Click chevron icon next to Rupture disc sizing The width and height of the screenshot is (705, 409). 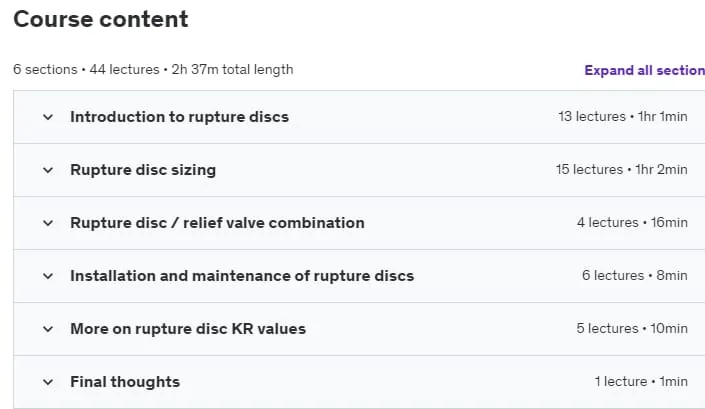48,170
